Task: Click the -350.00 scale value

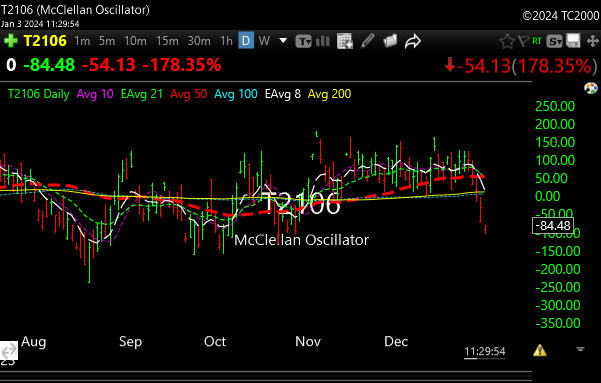Action: 558,323
